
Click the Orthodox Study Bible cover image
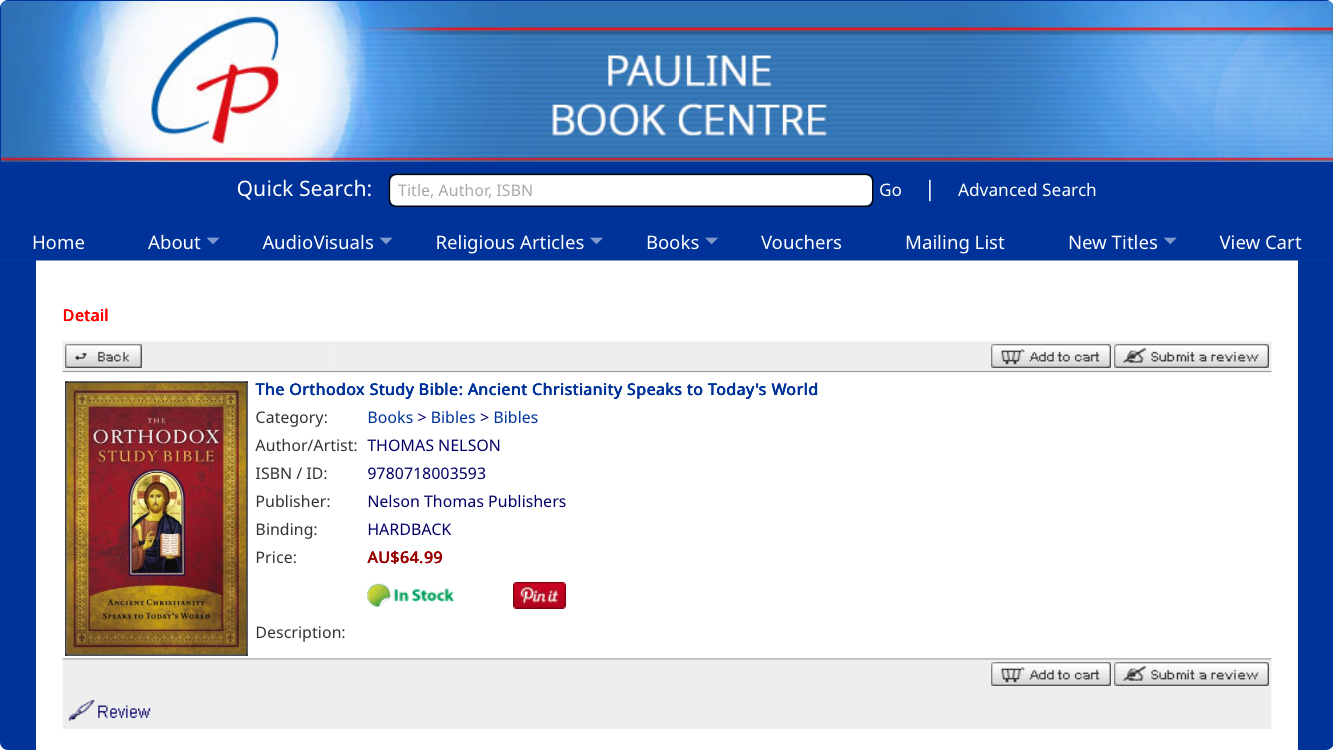tap(156, 518)
